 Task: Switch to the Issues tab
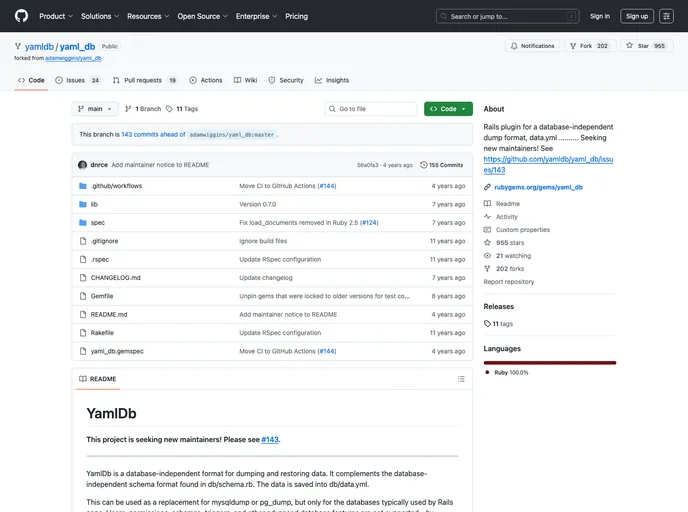78,80
